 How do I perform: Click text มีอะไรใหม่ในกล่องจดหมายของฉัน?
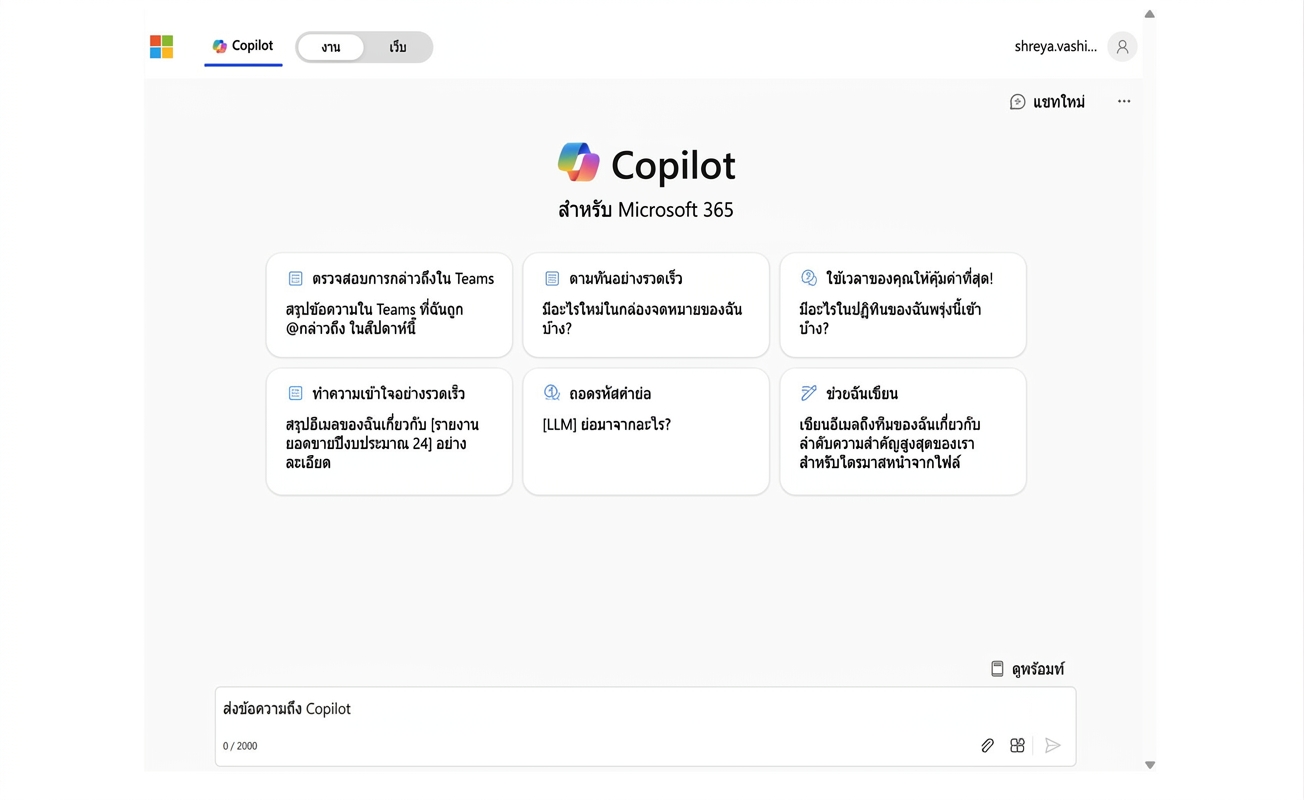tap(642, 309)
